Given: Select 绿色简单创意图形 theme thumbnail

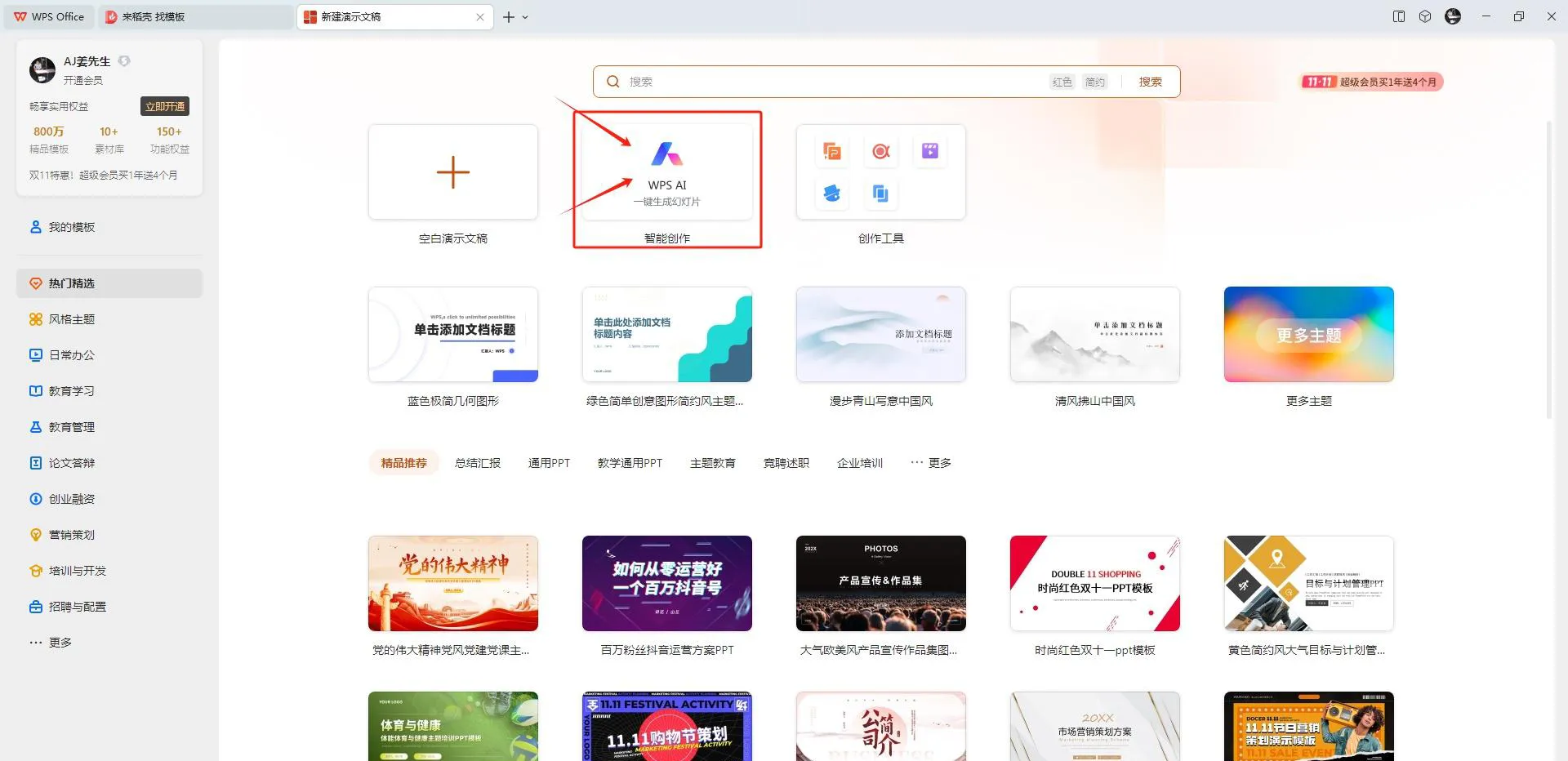Looking at the screenshot, I should click(667, 335).
